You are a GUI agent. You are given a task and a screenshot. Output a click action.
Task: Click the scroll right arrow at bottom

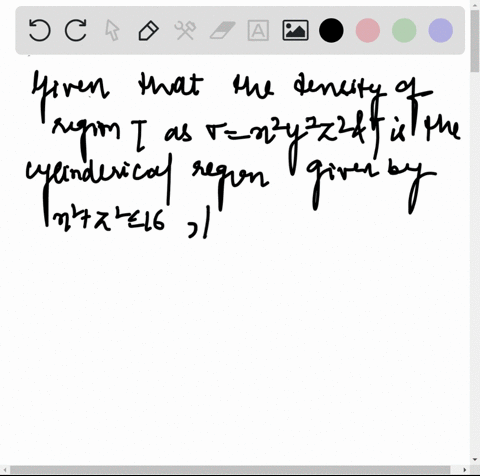pos(466,470)
